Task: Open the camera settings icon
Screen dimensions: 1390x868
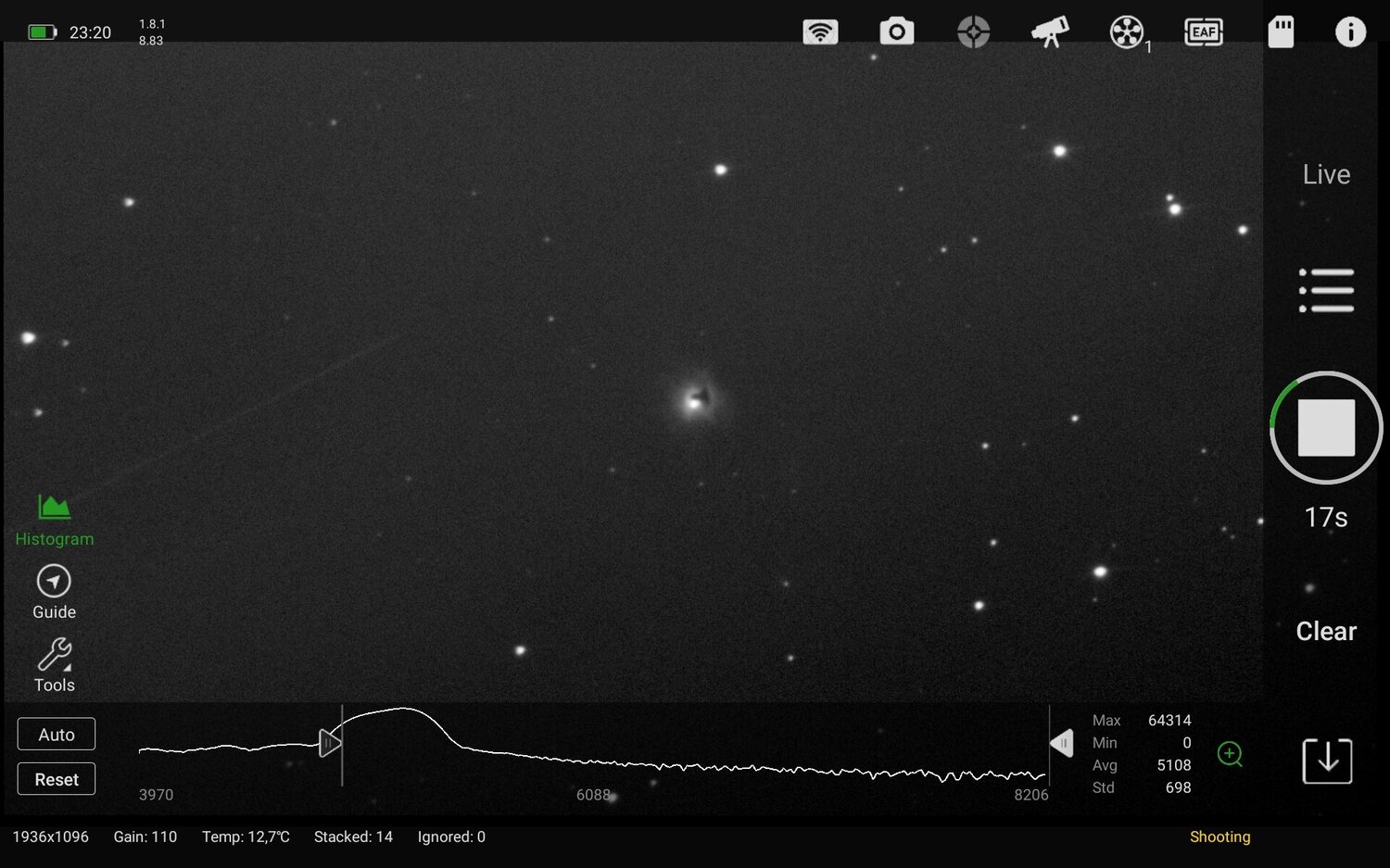Action: [896, 31]
